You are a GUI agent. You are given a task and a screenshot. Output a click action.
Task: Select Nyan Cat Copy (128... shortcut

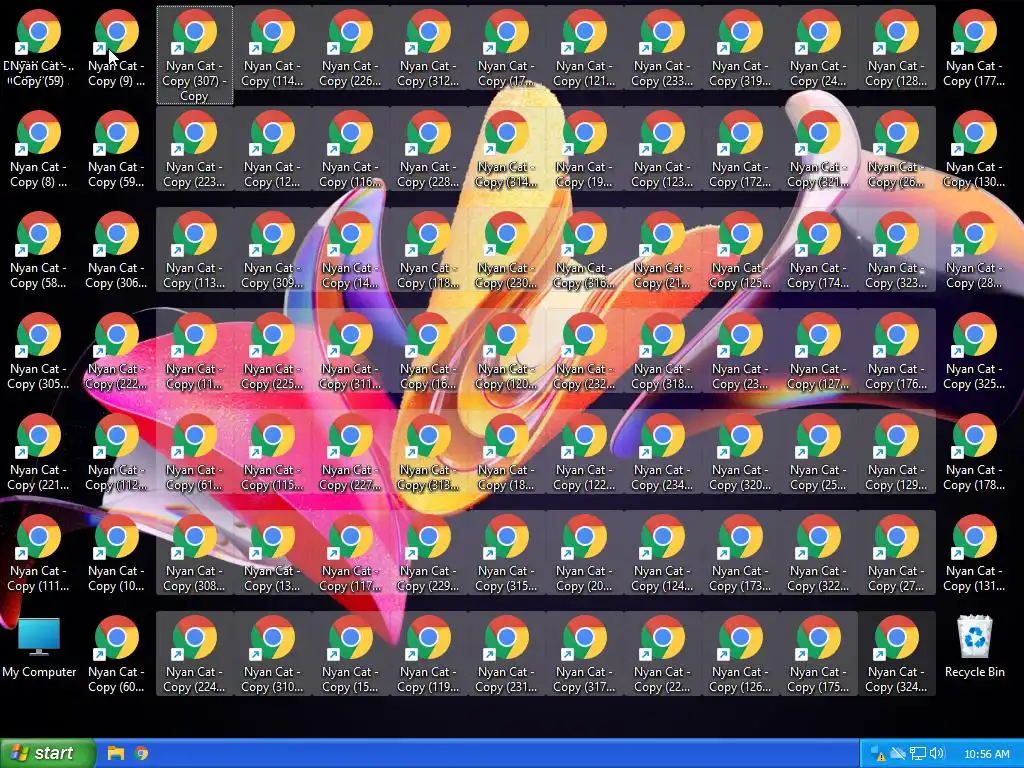click(x=896, y=48)
